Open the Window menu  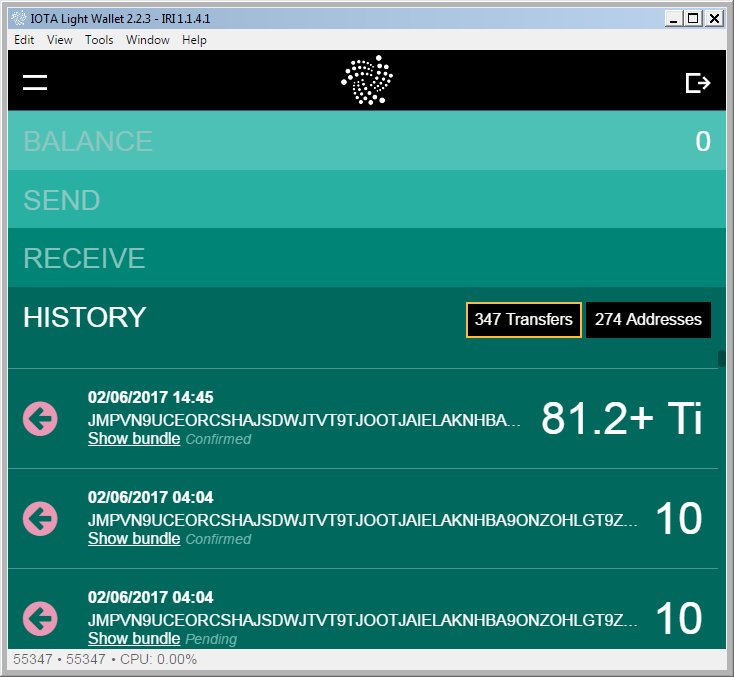pyautogui.click(x=147, y=40)
